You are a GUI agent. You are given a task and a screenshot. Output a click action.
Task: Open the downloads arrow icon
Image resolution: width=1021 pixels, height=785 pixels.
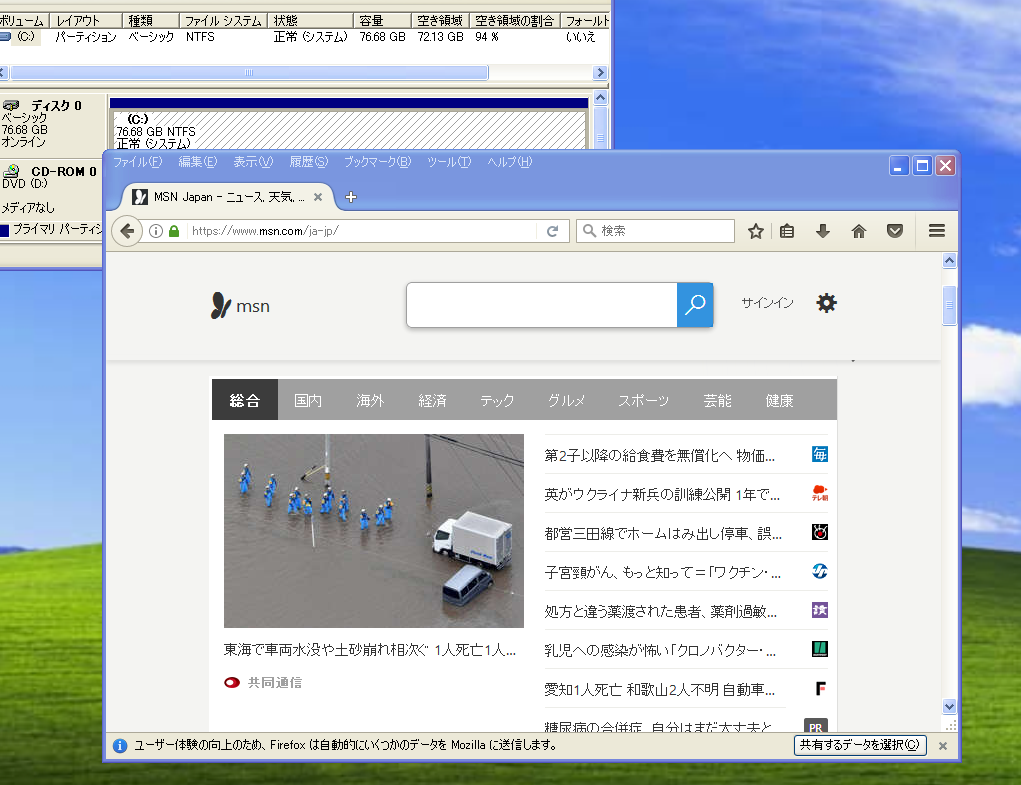(822, 231)
